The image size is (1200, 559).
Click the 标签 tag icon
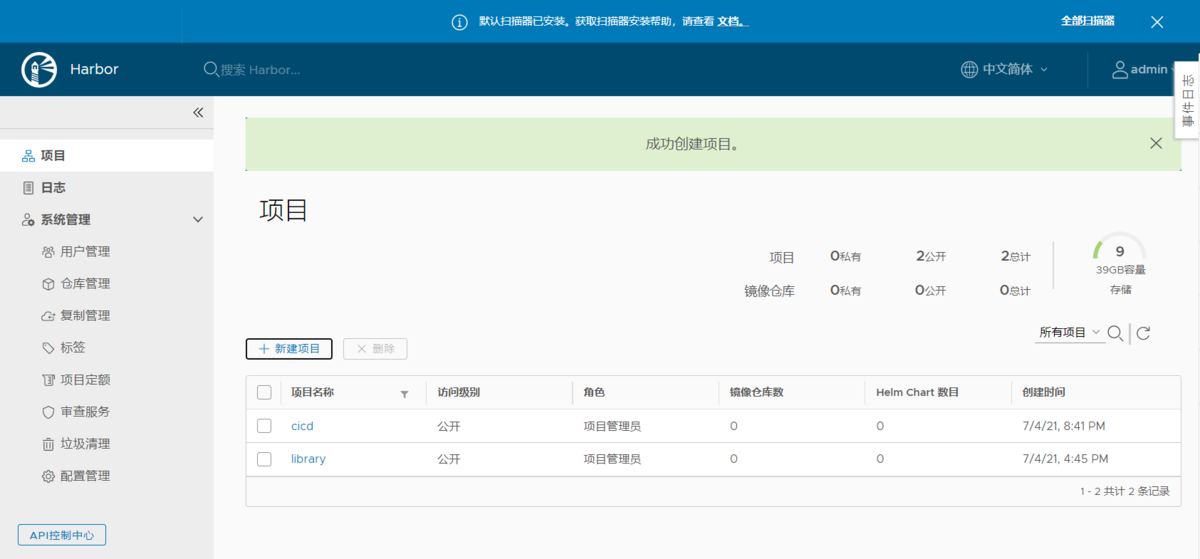tap(48, 348)
